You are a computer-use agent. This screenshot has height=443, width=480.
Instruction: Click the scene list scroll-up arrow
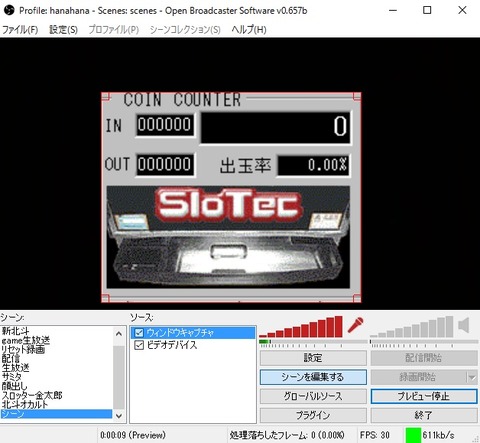tap(119, 333)
